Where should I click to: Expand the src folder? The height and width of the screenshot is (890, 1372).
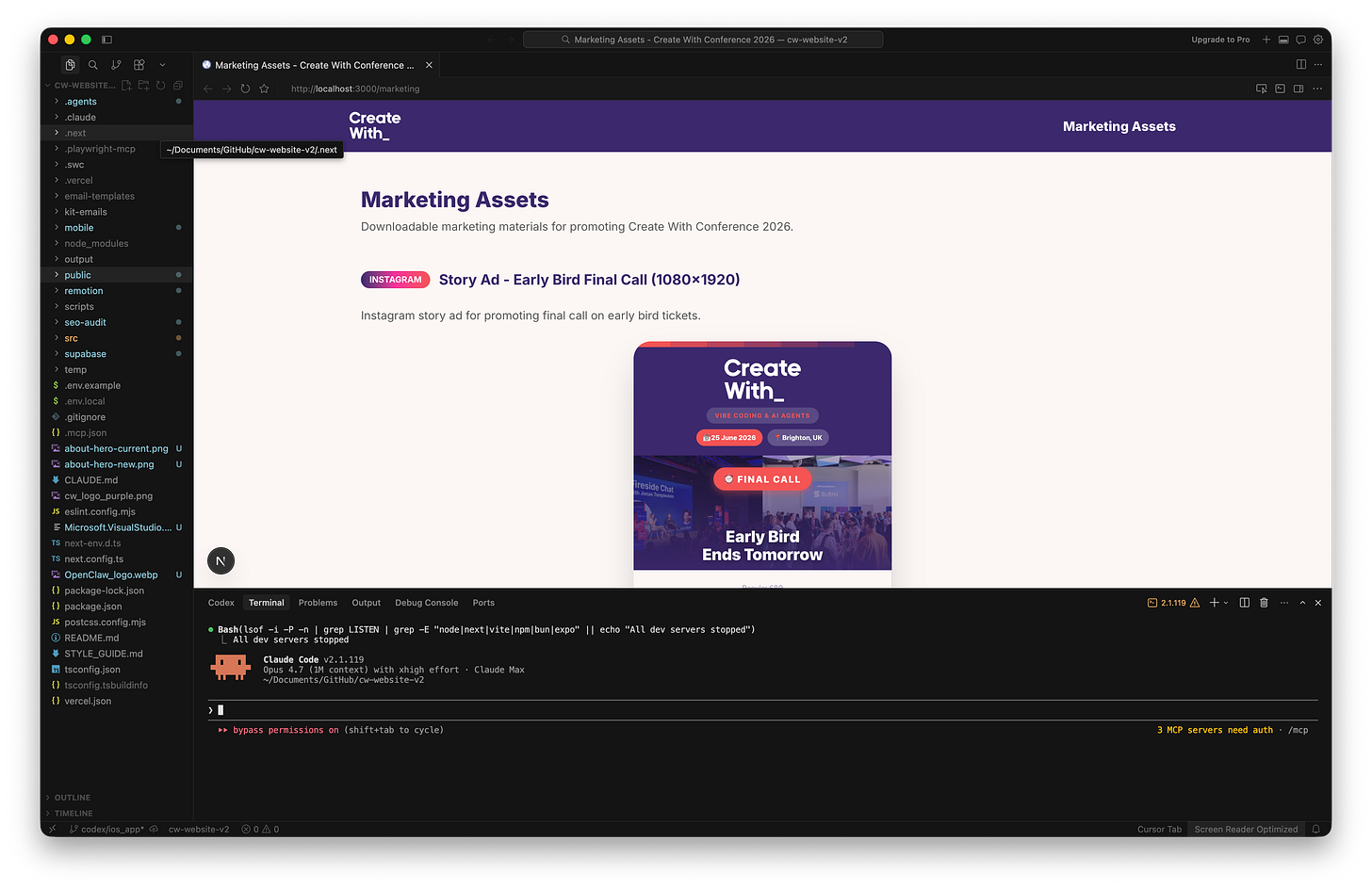coord(117,338)
